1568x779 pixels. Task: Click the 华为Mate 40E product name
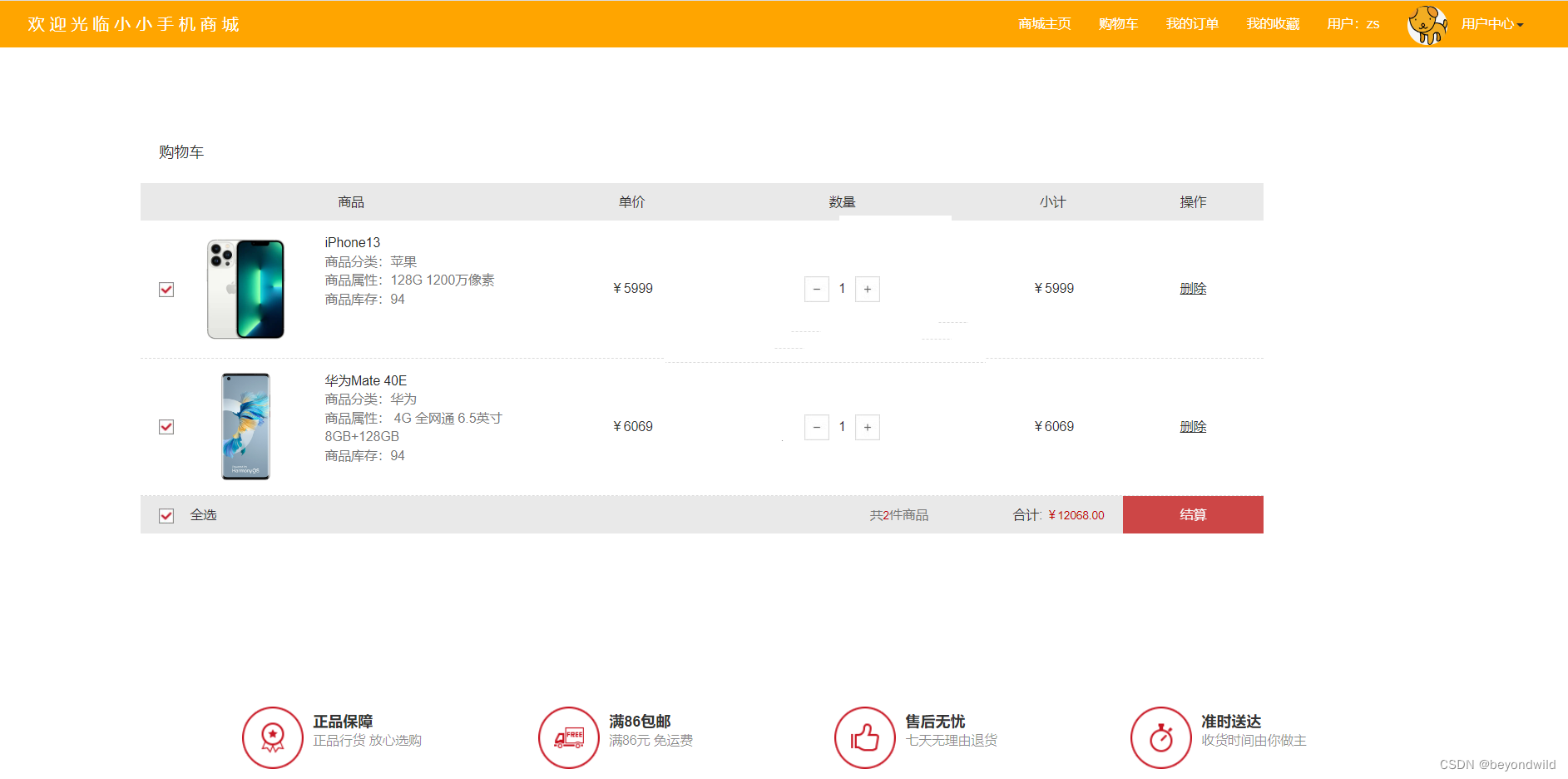point(365,380)
